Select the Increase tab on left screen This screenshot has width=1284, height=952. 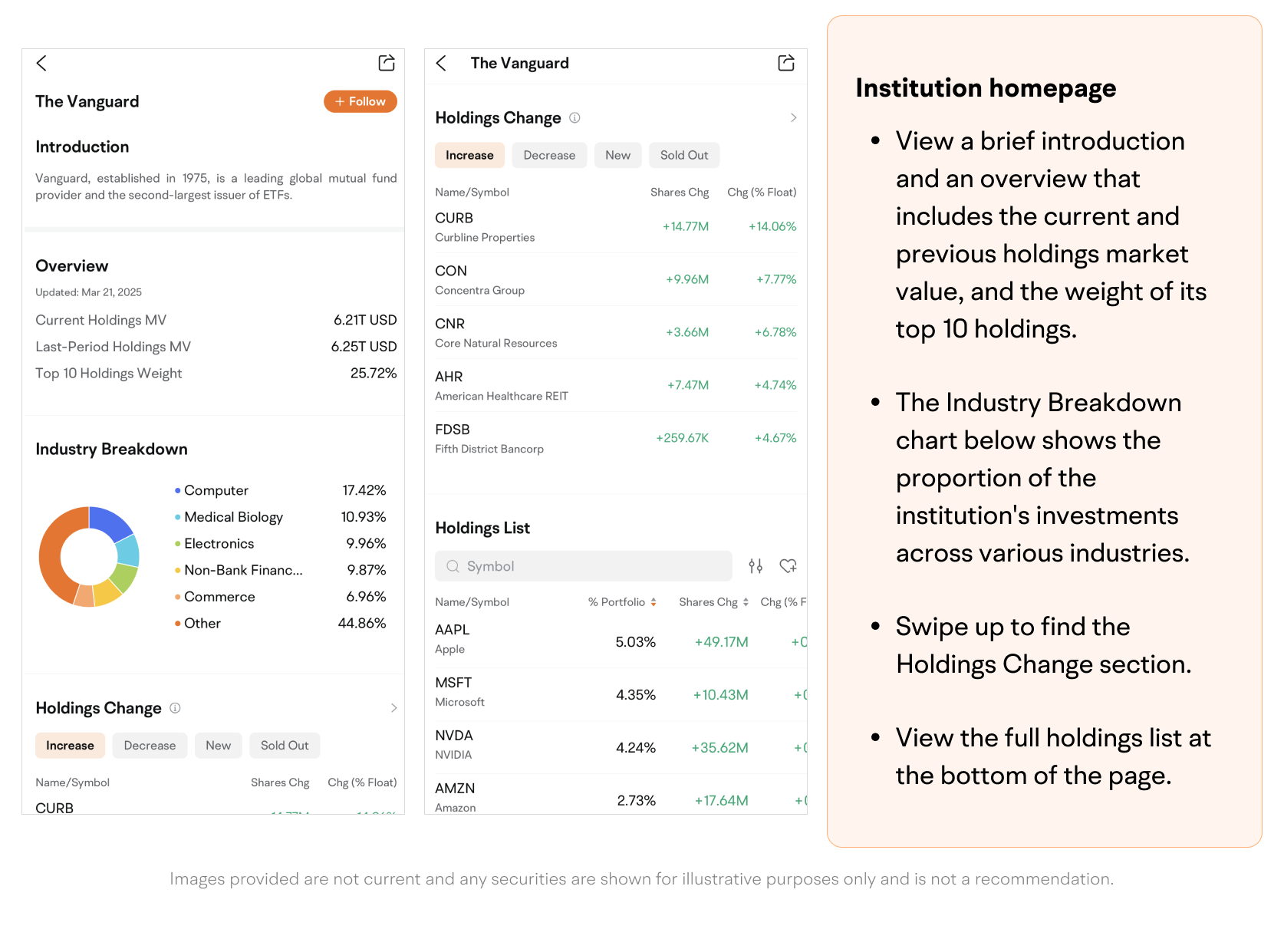click(70, 746)
